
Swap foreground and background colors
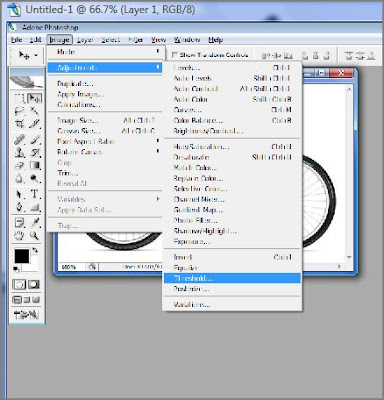pos(35,250)
